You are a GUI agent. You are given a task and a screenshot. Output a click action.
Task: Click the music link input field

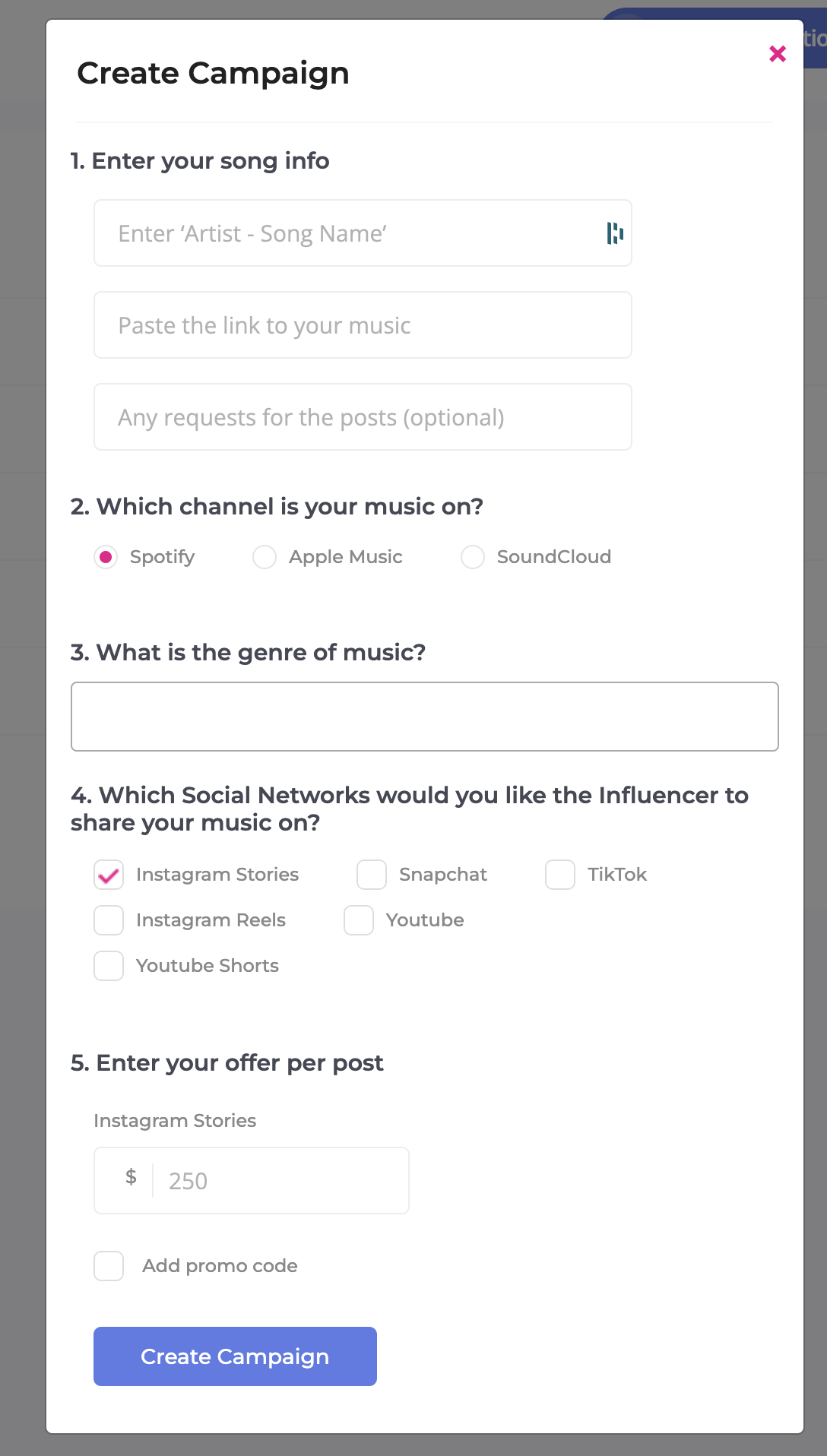point(363,325)
